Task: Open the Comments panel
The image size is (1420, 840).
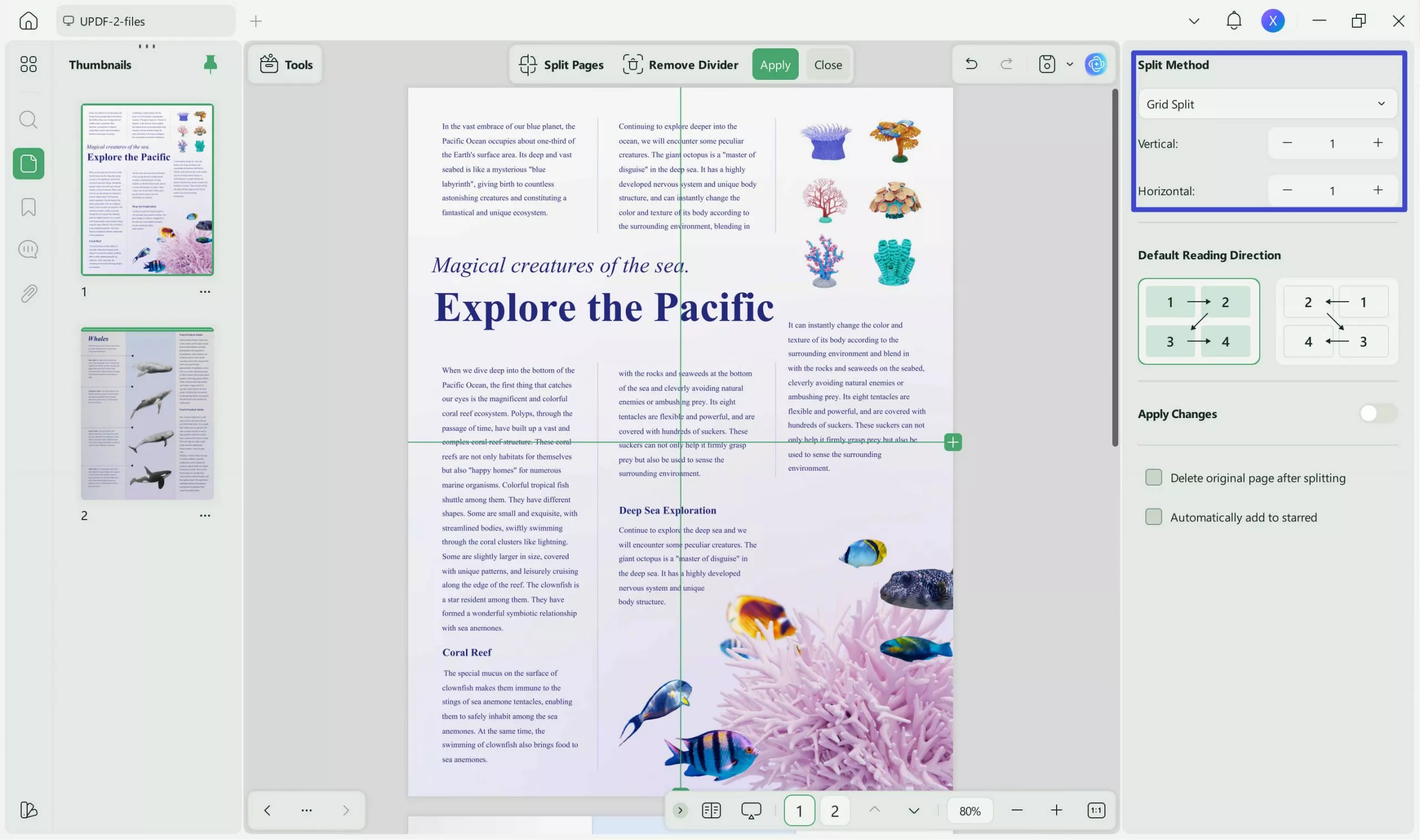Action: (x=28, y=249)
